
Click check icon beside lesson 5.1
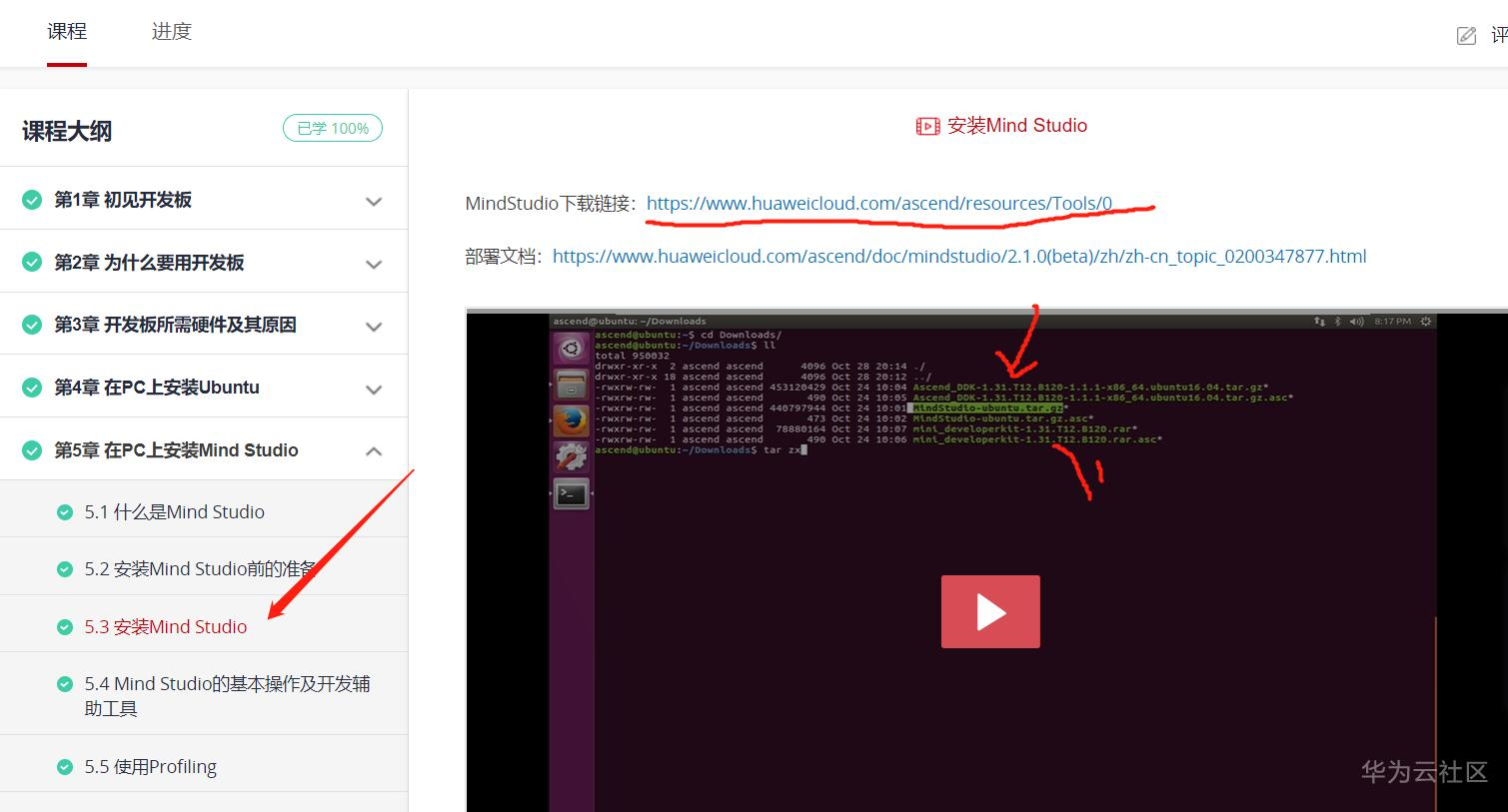pos(65,512)
